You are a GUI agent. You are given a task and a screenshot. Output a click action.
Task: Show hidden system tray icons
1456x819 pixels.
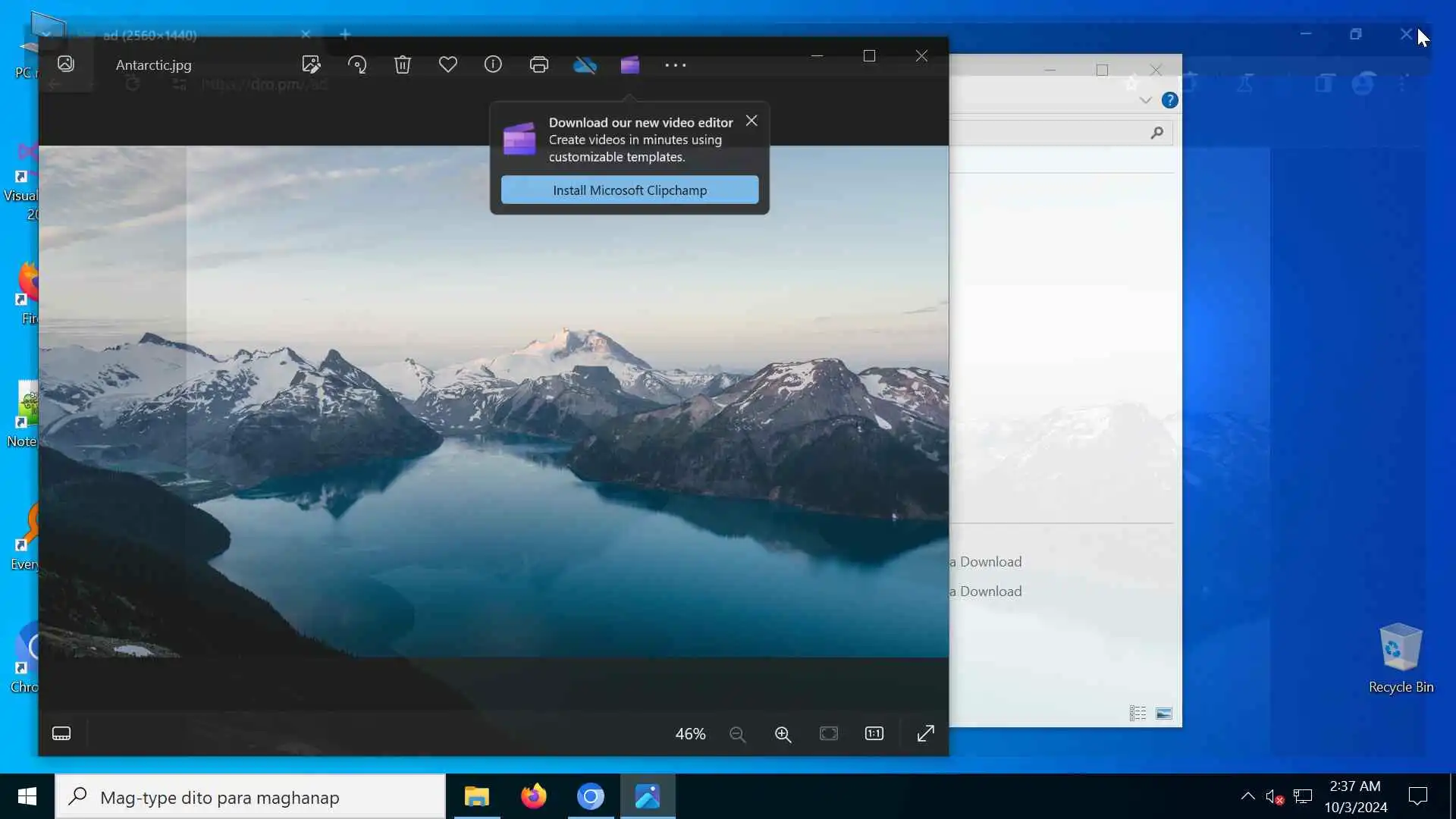click(x=1247, y=796)
